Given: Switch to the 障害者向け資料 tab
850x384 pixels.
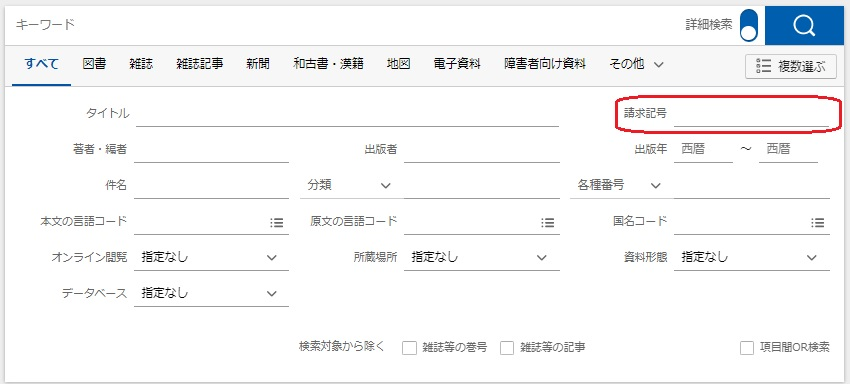Looking at the screenshot, I should point(545,64).
